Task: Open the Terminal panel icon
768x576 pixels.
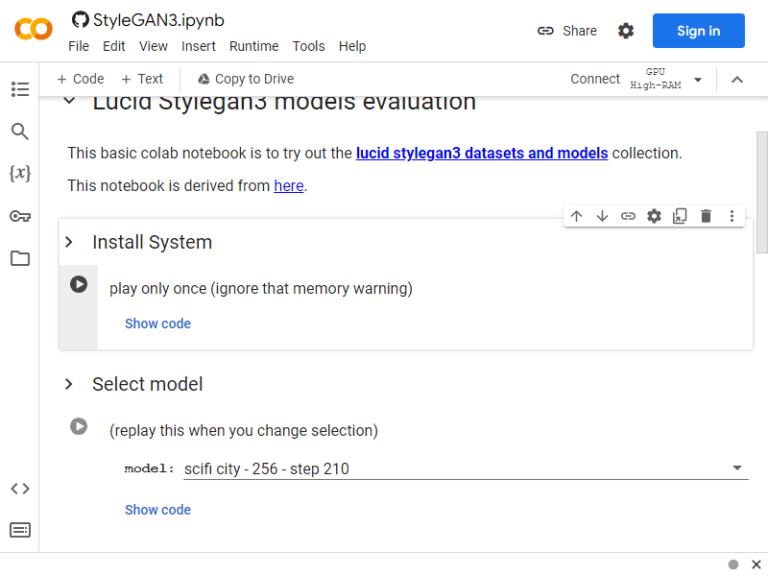Action: coord(20,530)
